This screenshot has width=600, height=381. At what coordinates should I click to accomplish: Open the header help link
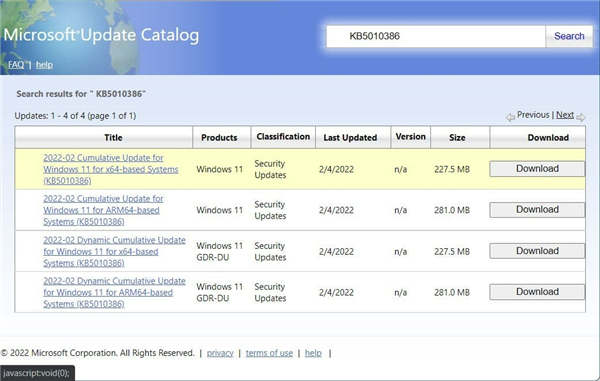pos(44,65)
